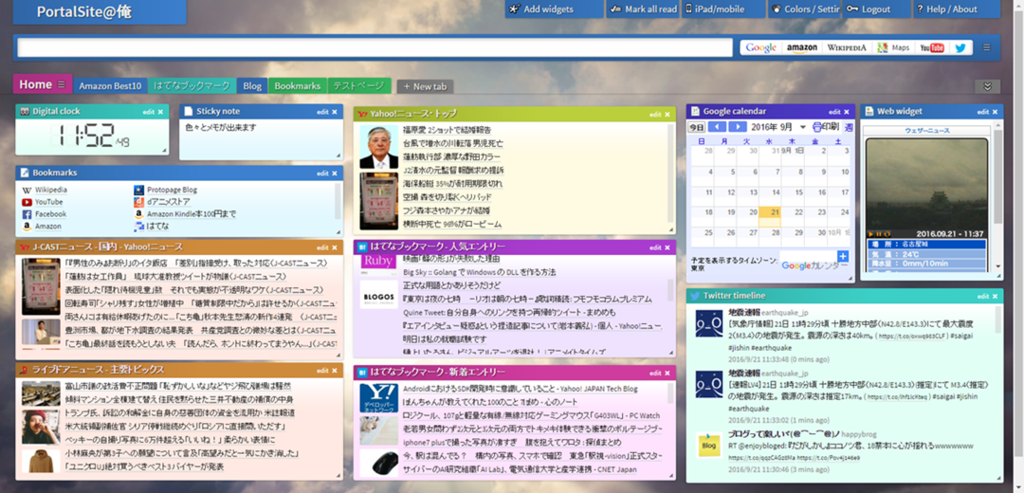Close the Sticky note widget

pos(334,112)
